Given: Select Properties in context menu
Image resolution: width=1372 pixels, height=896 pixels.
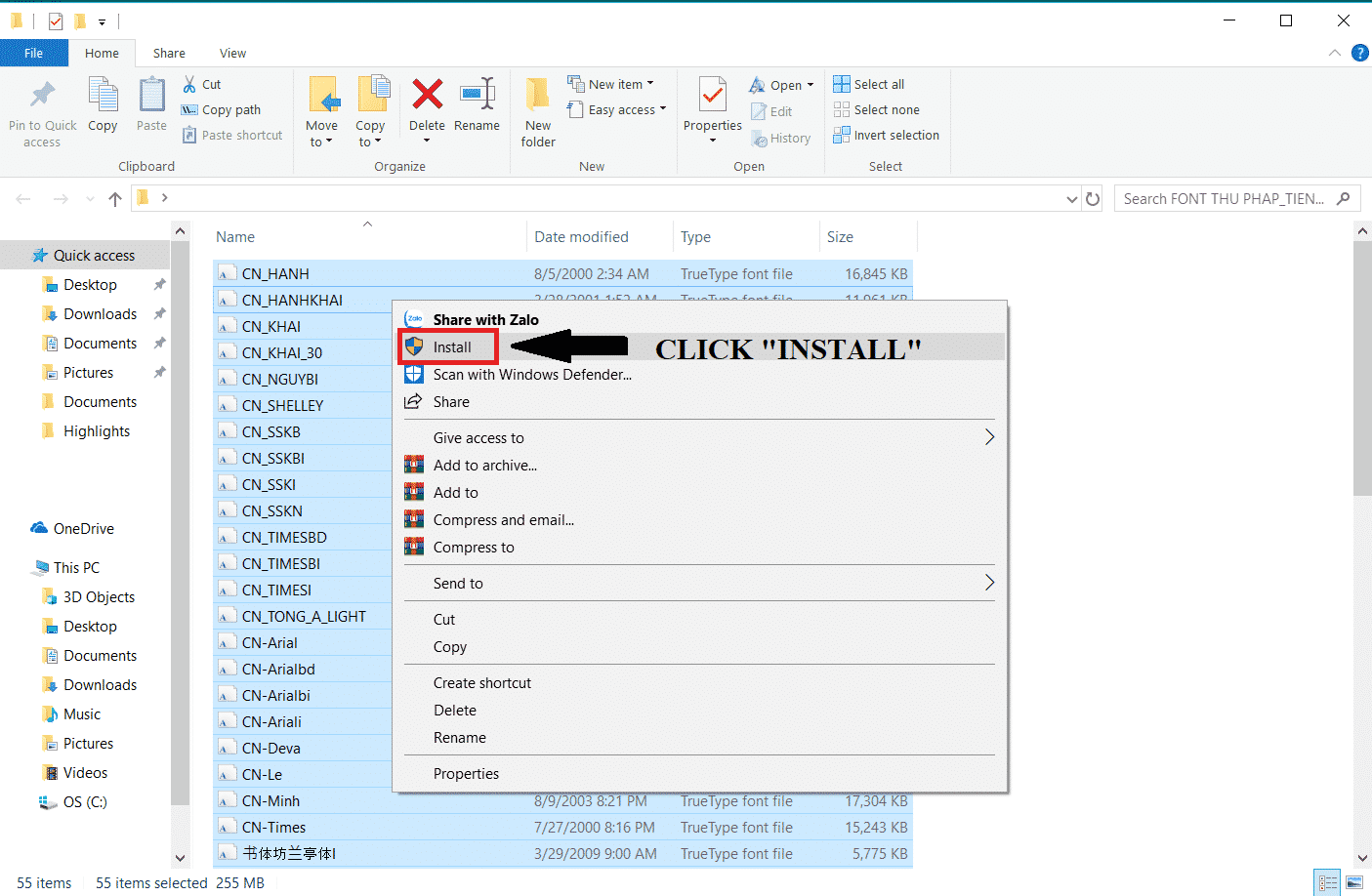Looking at the screenshot, I should 699,774.
